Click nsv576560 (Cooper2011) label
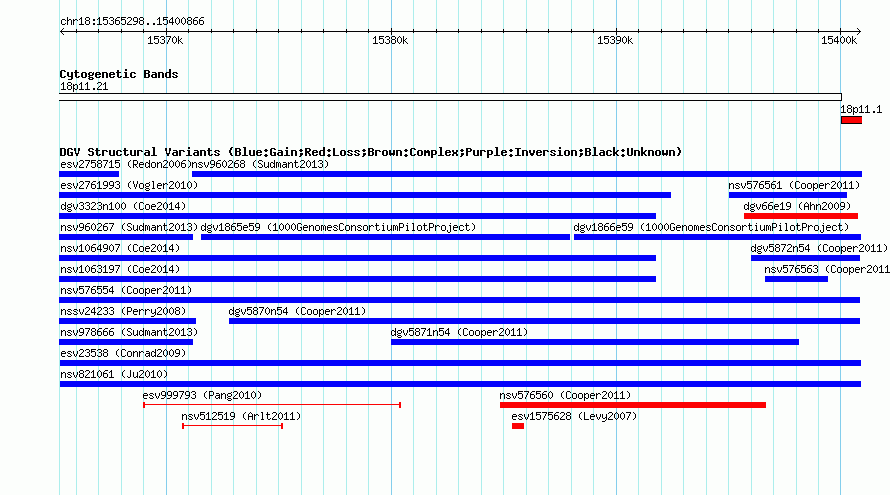 tap(565, 396)
